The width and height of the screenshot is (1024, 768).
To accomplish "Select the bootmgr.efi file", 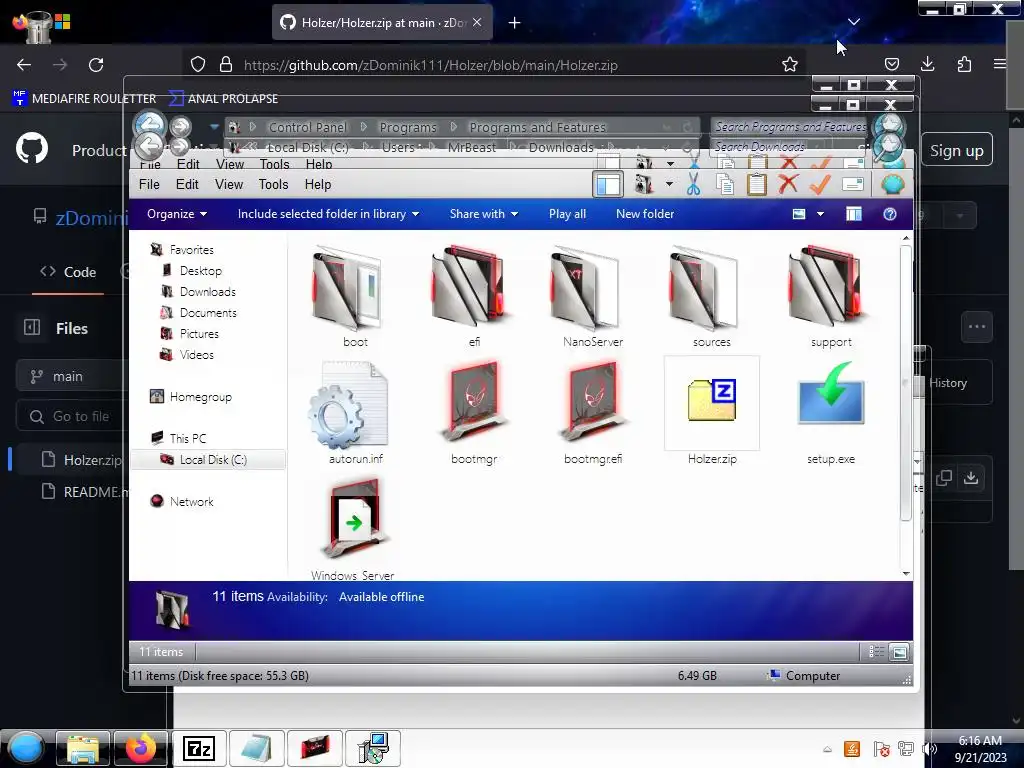I will pos(592,413).
